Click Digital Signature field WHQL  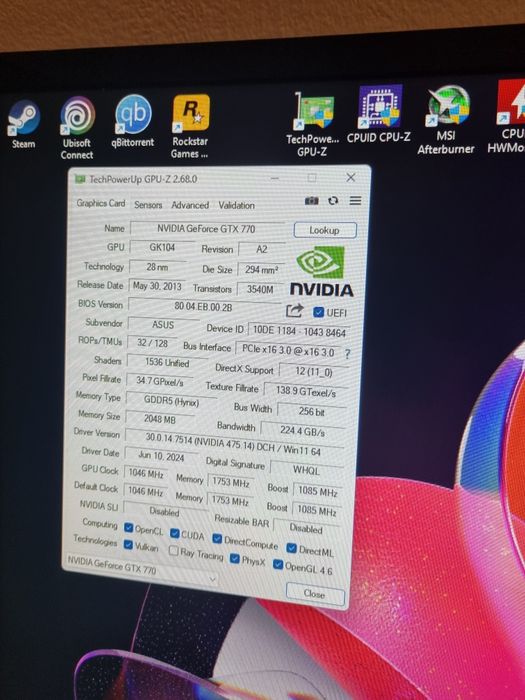[x=306, y=470]
